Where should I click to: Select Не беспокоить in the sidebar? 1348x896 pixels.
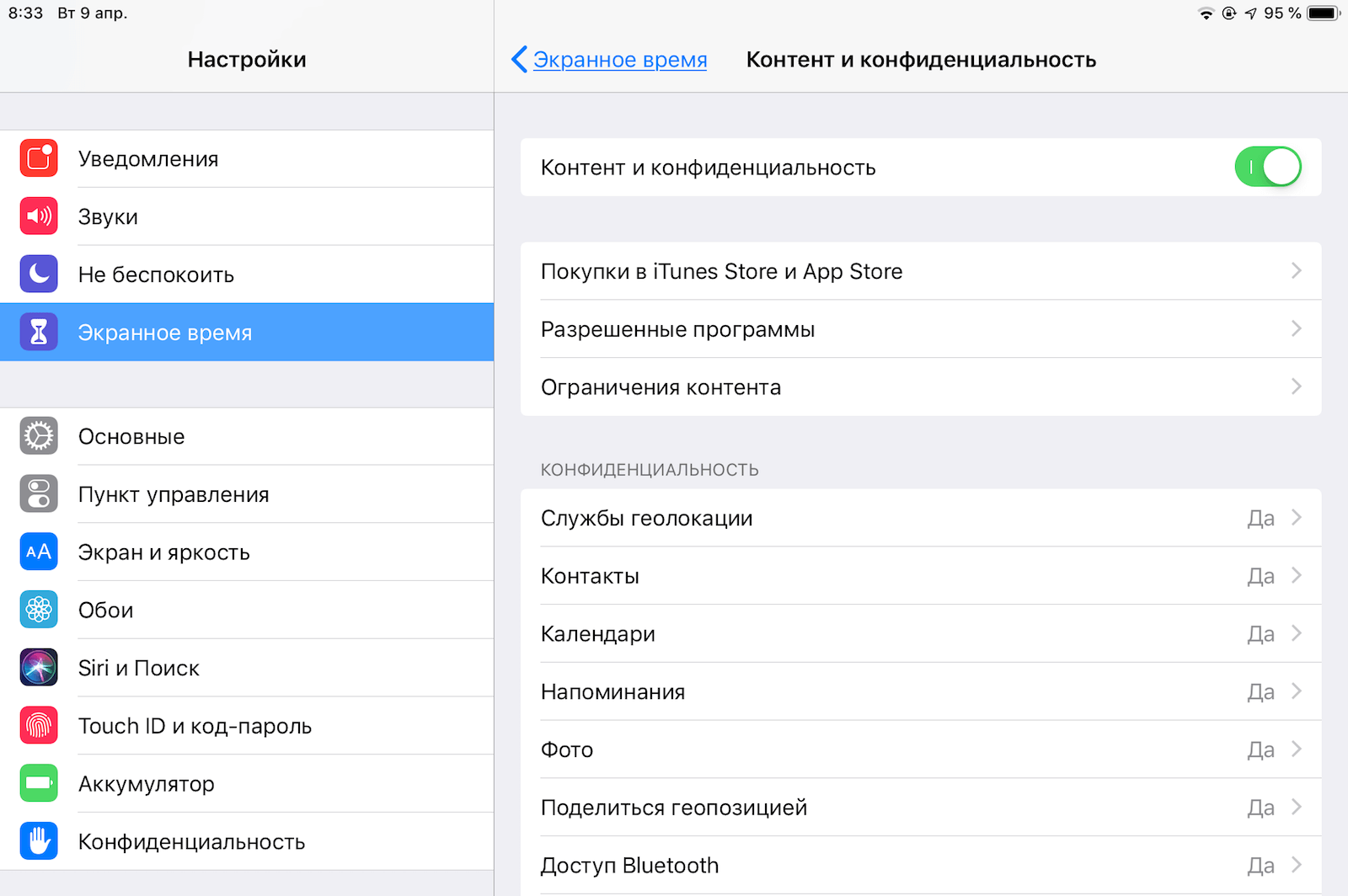pyautogui.click(x=247, y=274)
